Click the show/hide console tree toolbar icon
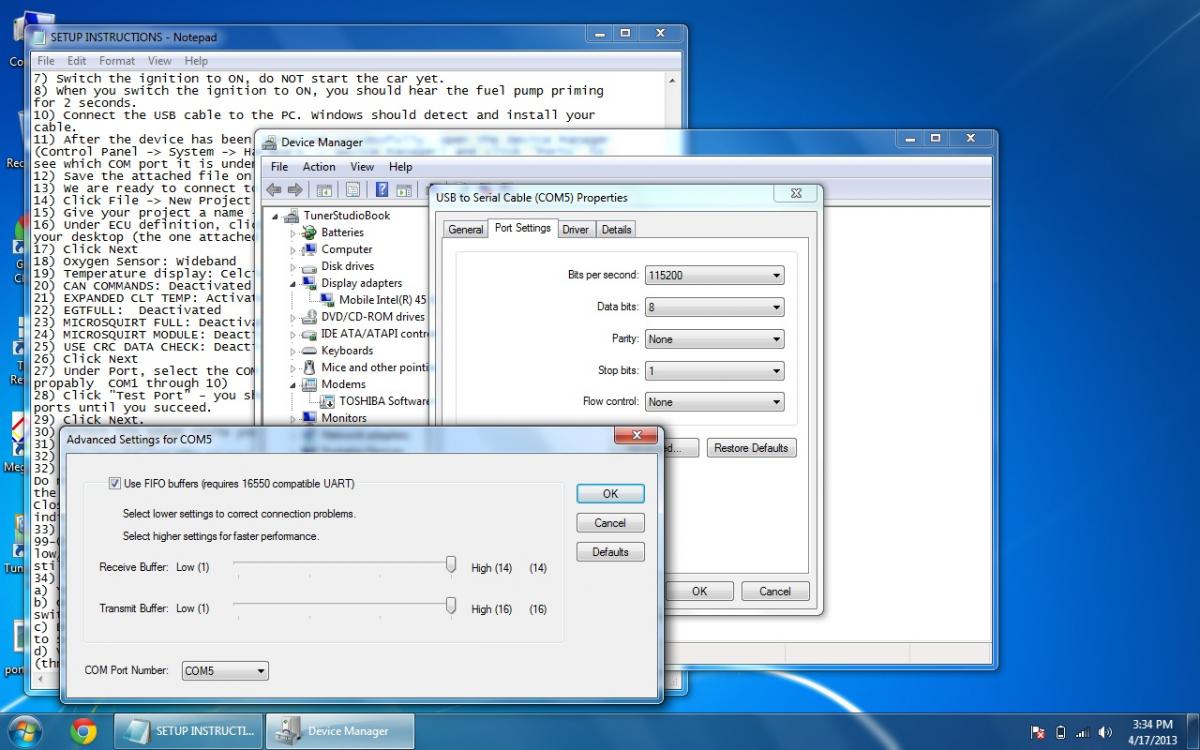This screenshot has width=1200, height=750. click(x=324, y=190)
